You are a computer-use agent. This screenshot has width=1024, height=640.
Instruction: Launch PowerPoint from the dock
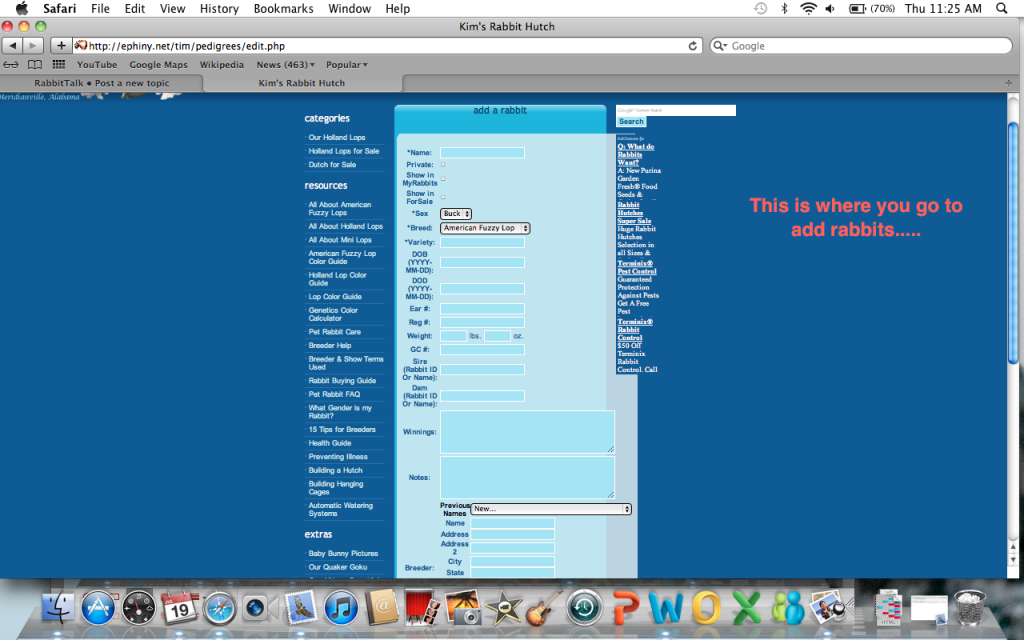click(625, 608)
